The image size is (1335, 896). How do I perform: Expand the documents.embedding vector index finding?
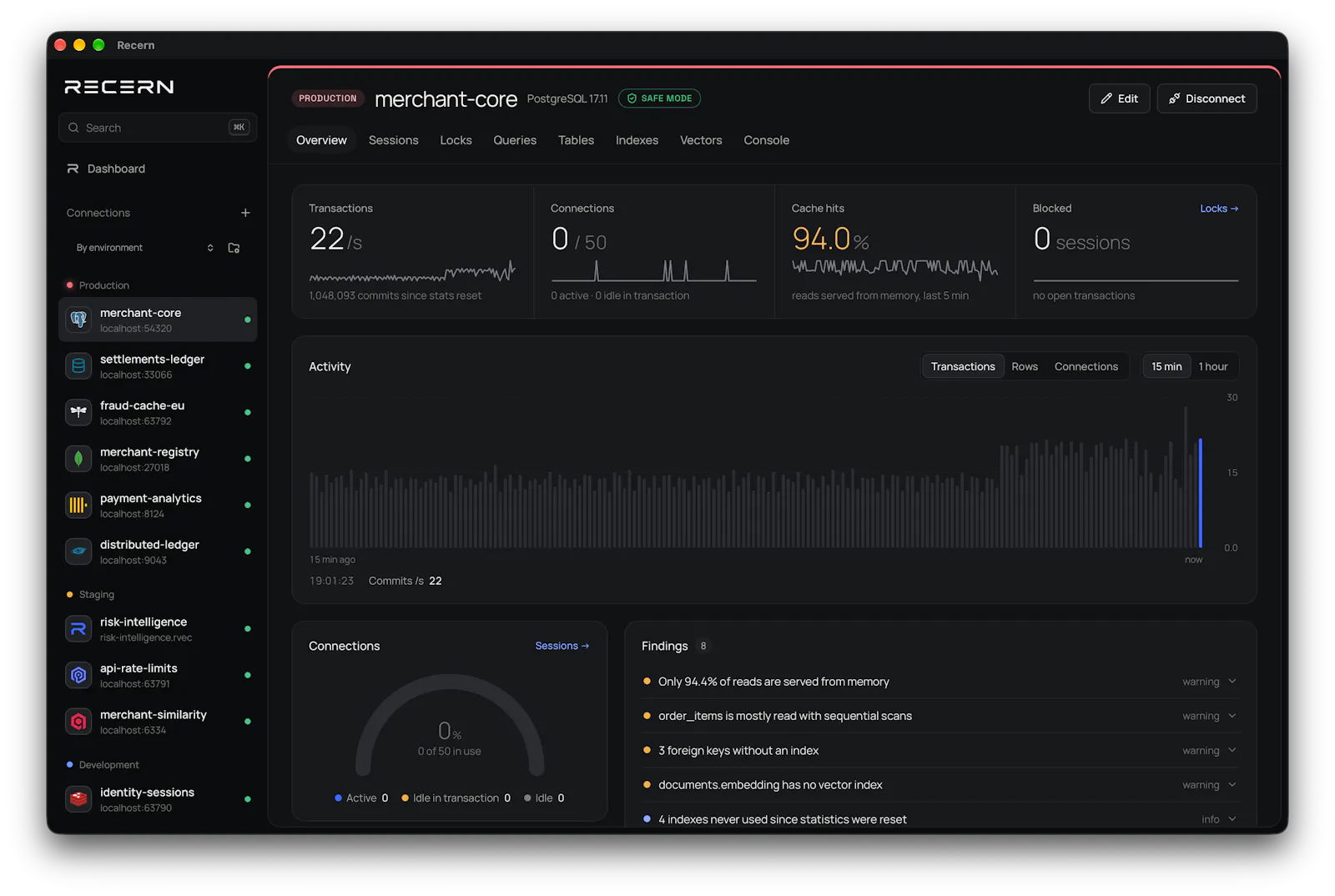[940, 784]
